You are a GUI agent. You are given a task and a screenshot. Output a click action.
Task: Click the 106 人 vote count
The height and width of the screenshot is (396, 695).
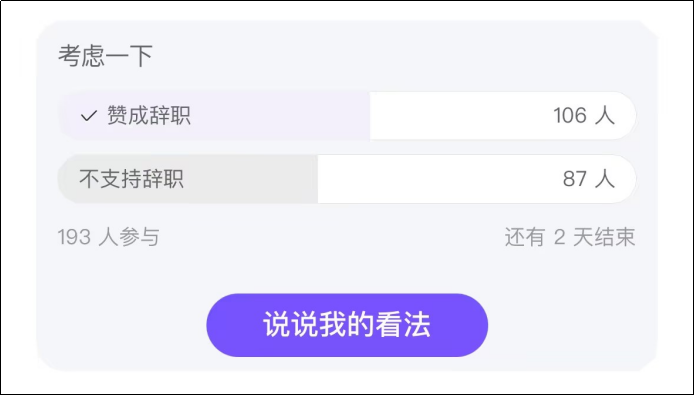(x=584, y=116)
